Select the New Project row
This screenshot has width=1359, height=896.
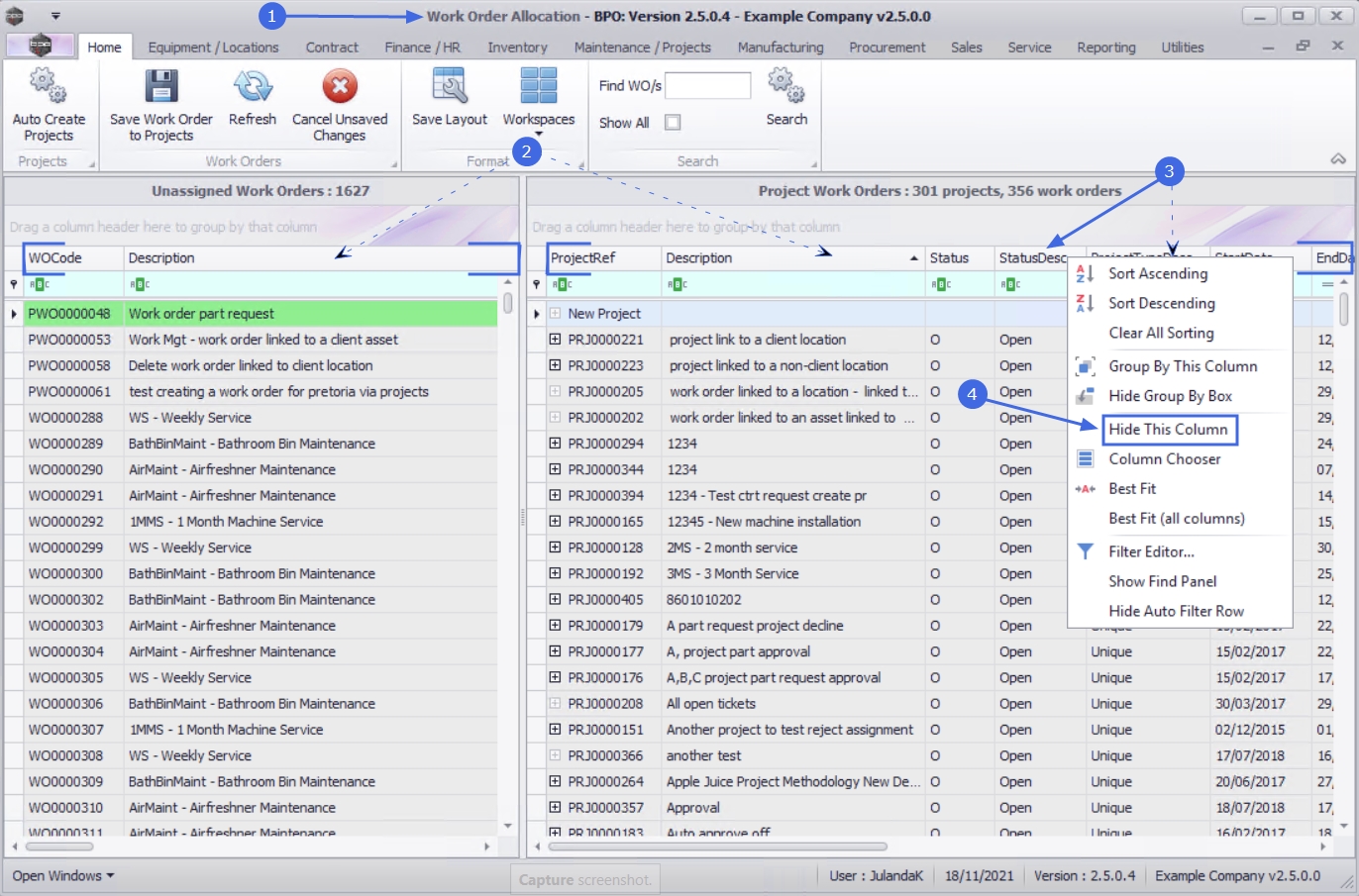tap(604, 314)
